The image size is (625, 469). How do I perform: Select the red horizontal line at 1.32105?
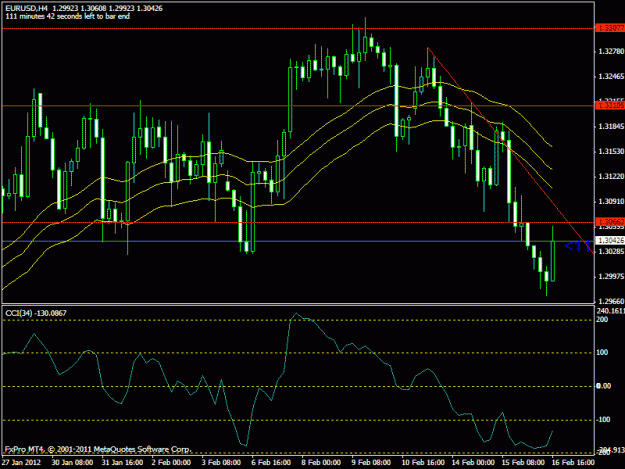point(298,106)
